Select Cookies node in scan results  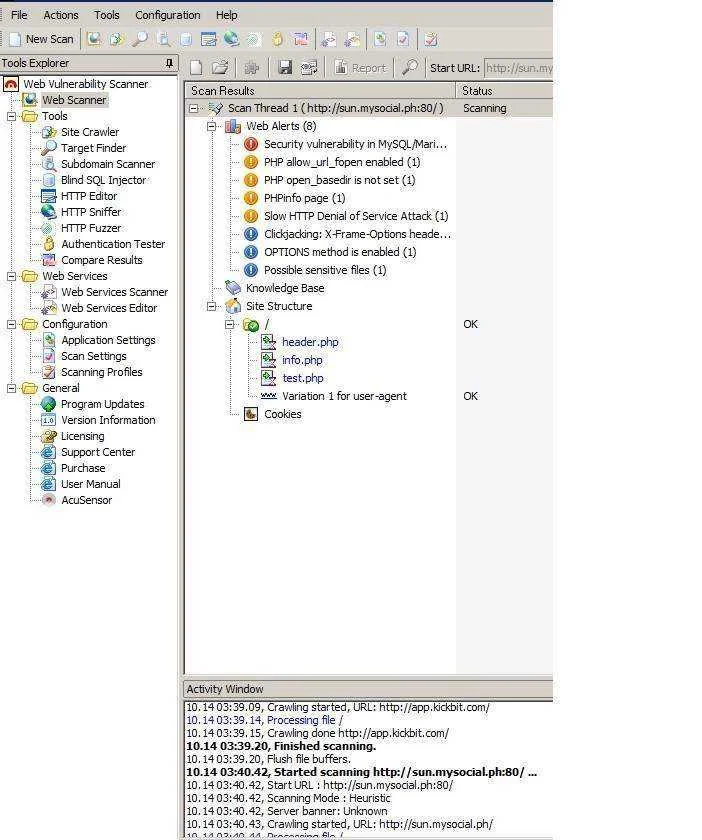(x=282, y=414)
